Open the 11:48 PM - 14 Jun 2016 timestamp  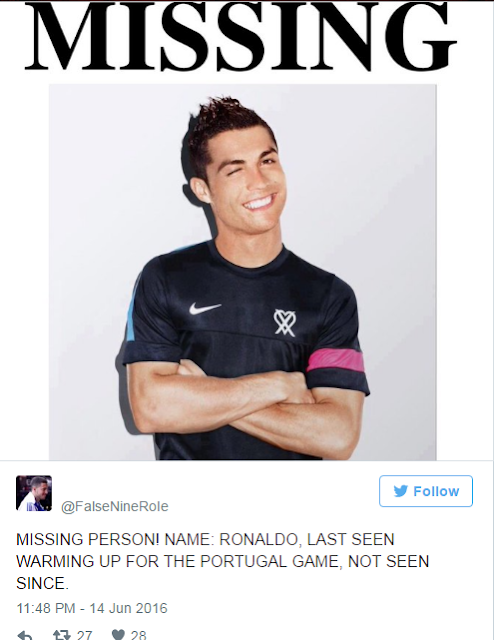coord(92,608)
